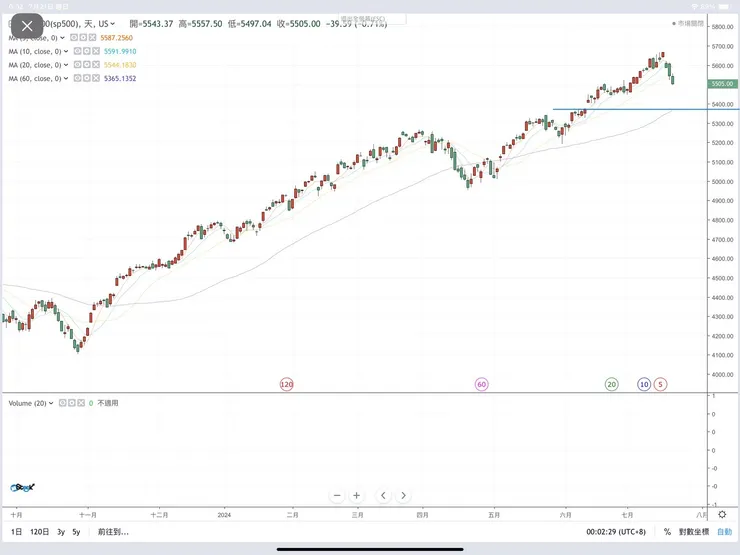Click the iPad home indicator bar
The width and height of the screenshot is (740, 555).
pyautogui.click(x=370, y=549)
